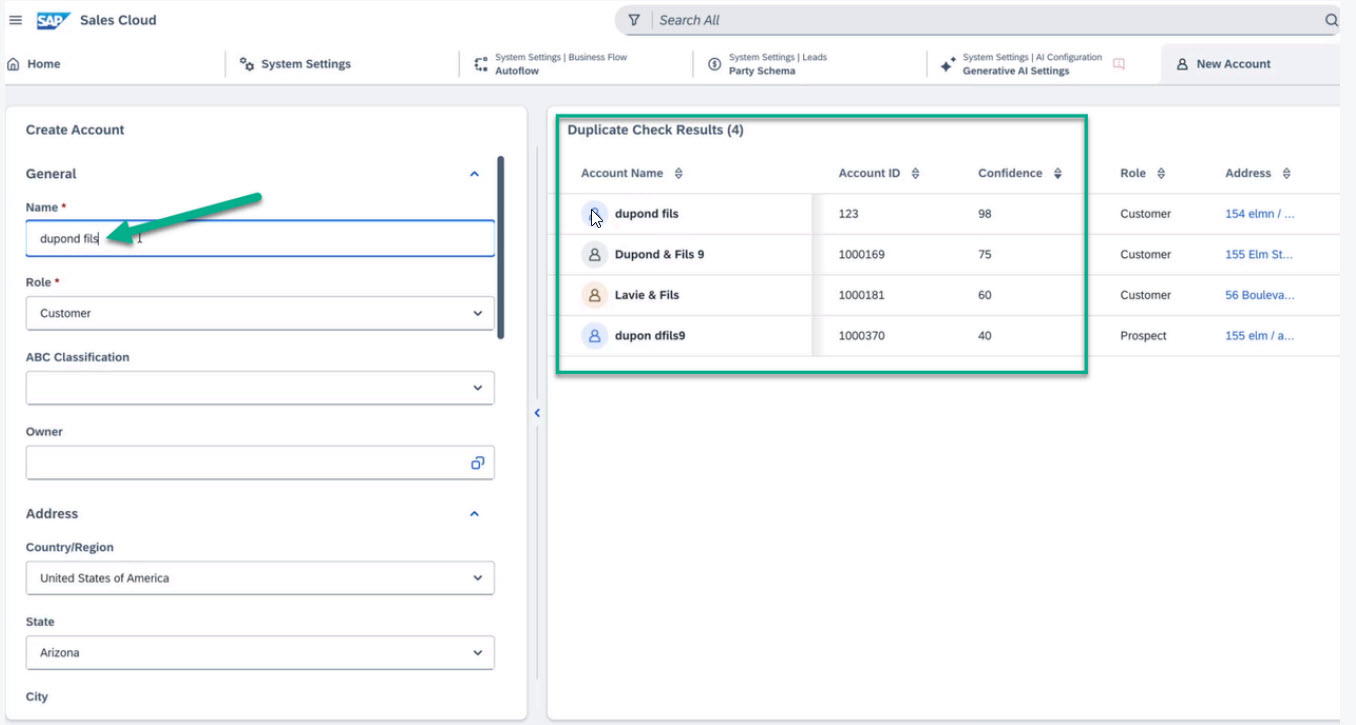1356x725 pixels.
Task: Open account Lavie & Fils
Action: pos(646,295)
